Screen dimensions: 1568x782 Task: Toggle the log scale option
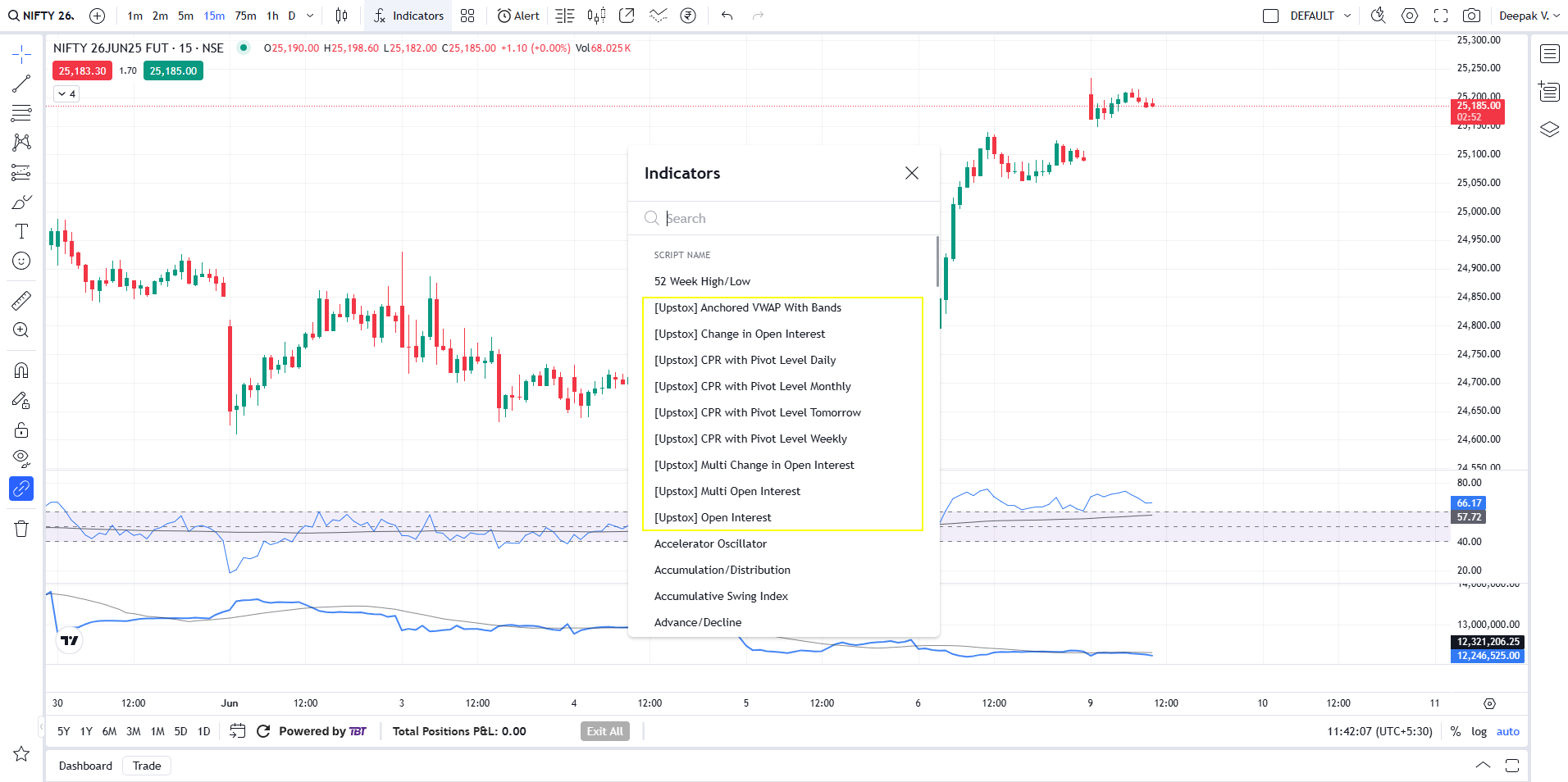pyautogui.click(x=1479, y=731)
